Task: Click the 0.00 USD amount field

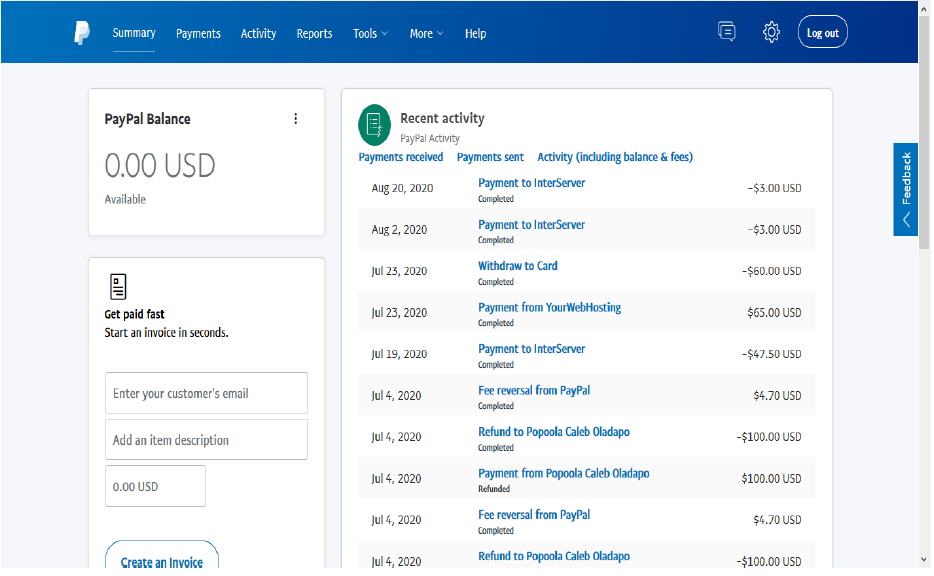Action: pyautogui.click(x=155, y=486)
